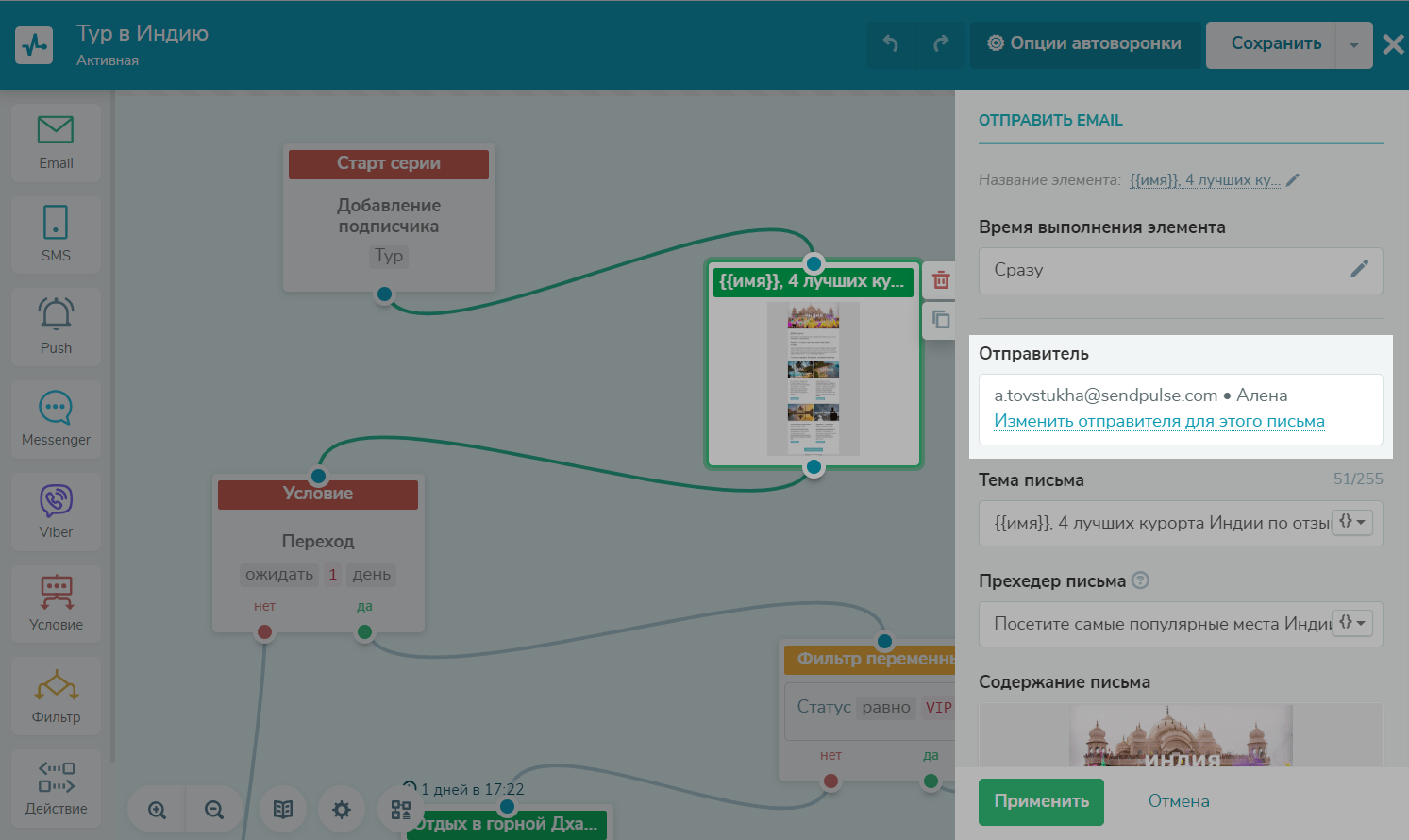Duplicate the selected email block via copy icon
The image size is (1409, 840).
(941, 319)
